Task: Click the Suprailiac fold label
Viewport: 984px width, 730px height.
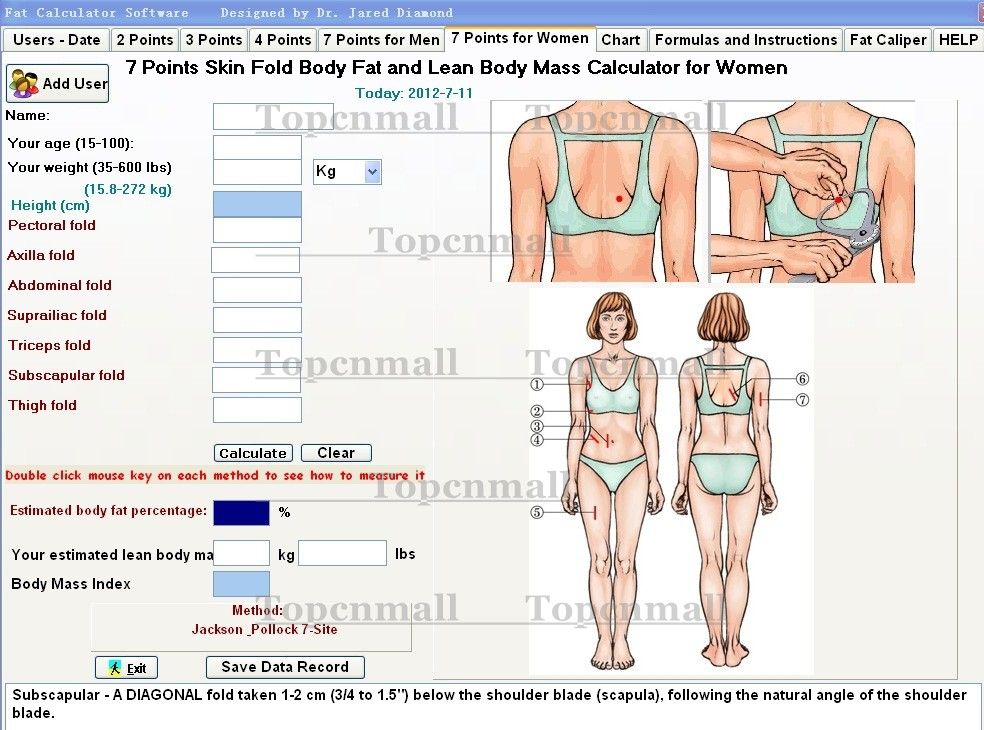Action: 57,316
